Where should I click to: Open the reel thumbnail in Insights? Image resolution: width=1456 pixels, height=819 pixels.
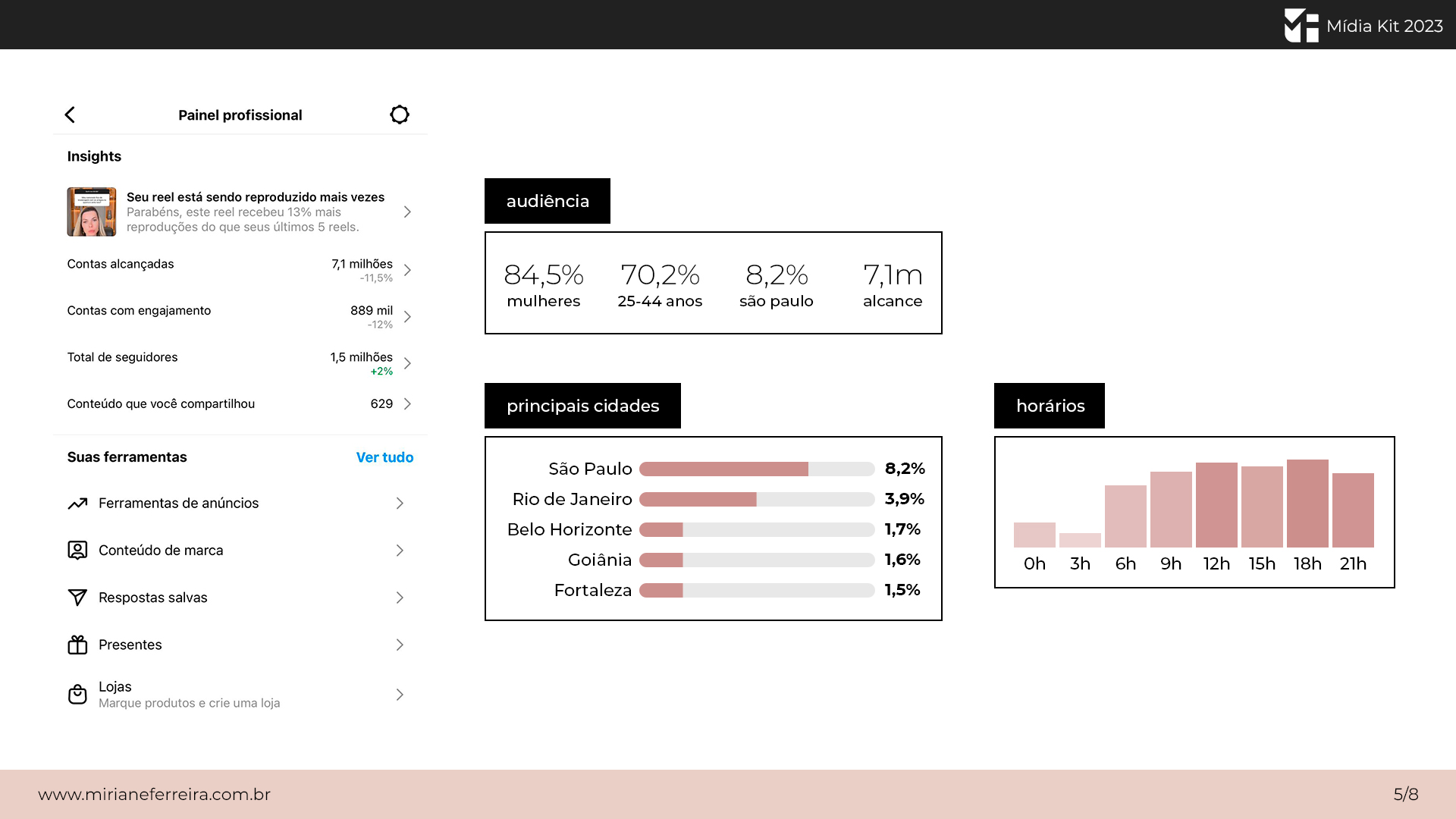tap(92, 212)
